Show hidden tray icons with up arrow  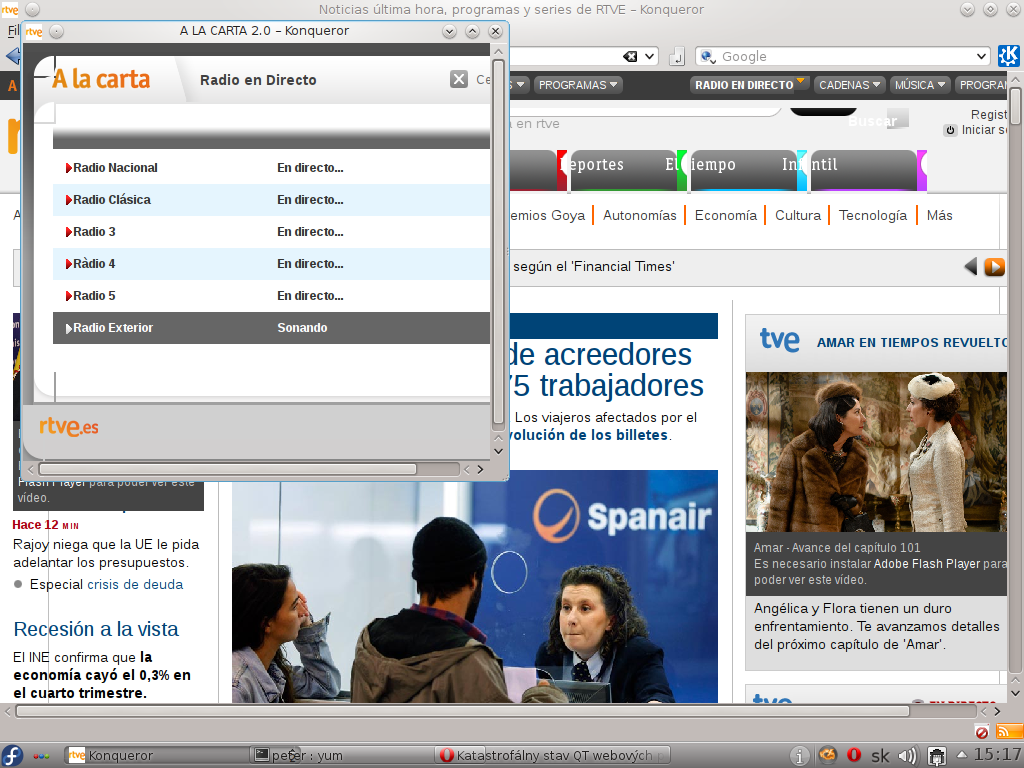pyautogui.click(x=962, y=755)
